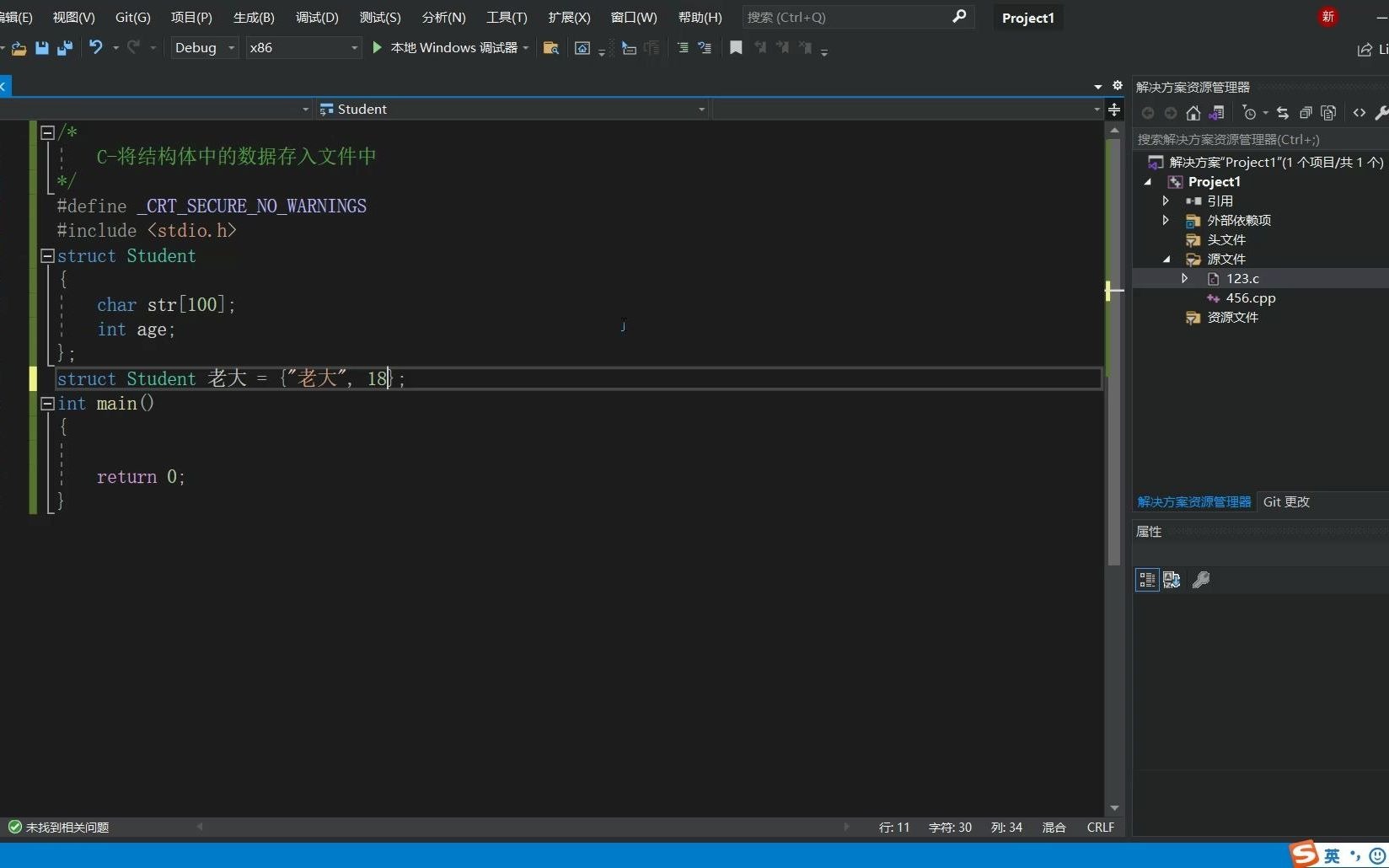Switch to the 解决方案资源管理器 tab
1389x868 pixels.
pyautogui.click(x=1194, y=501)
